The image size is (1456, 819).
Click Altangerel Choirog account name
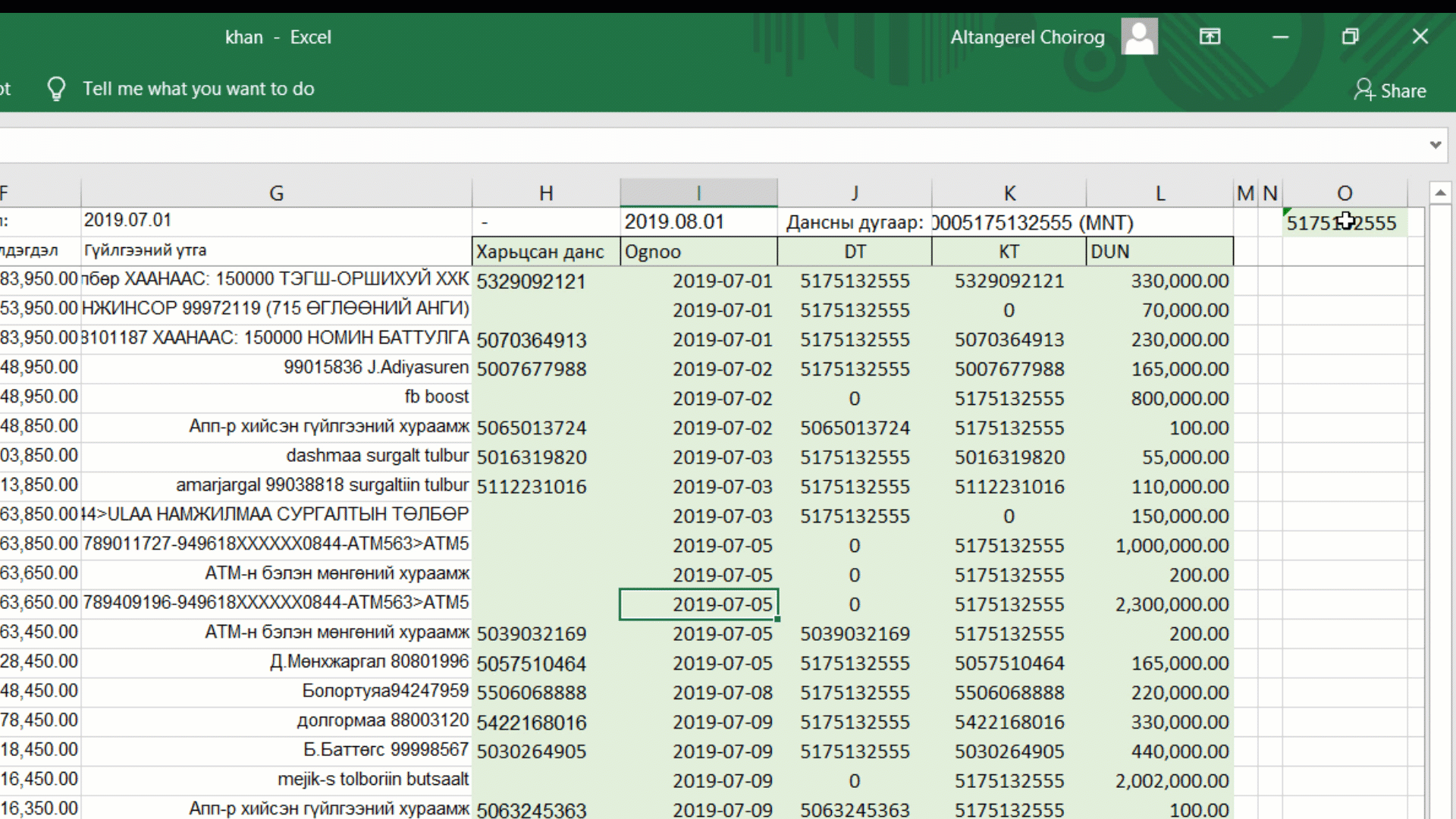click(1027, 37)
